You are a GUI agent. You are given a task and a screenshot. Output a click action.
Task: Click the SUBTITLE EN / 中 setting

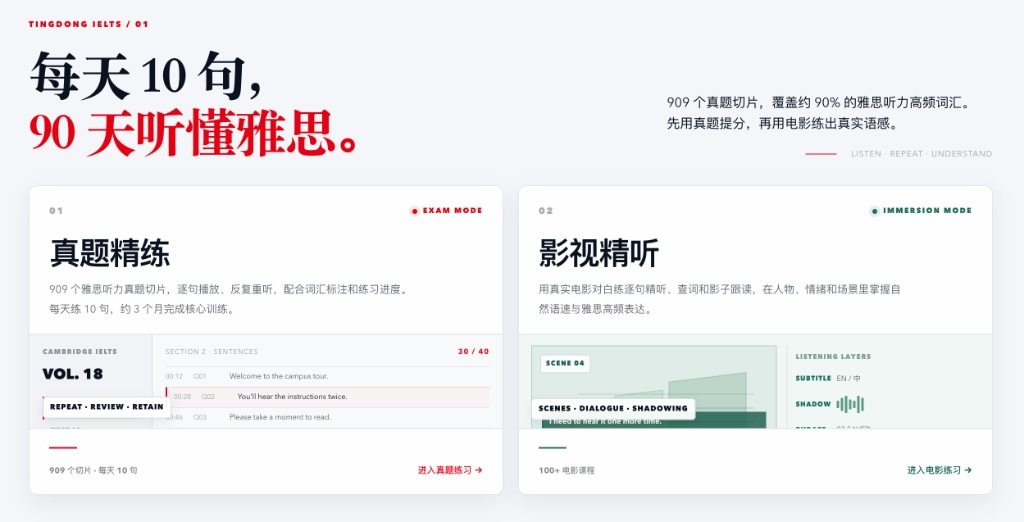point(827,378)
